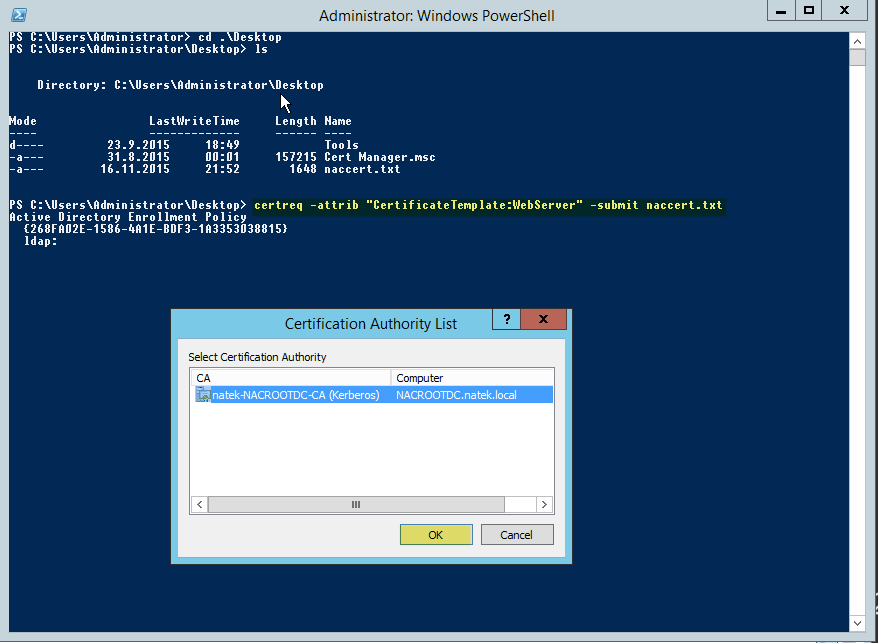Click the Administrator: Windows PowerShell title

pos(437,16)
